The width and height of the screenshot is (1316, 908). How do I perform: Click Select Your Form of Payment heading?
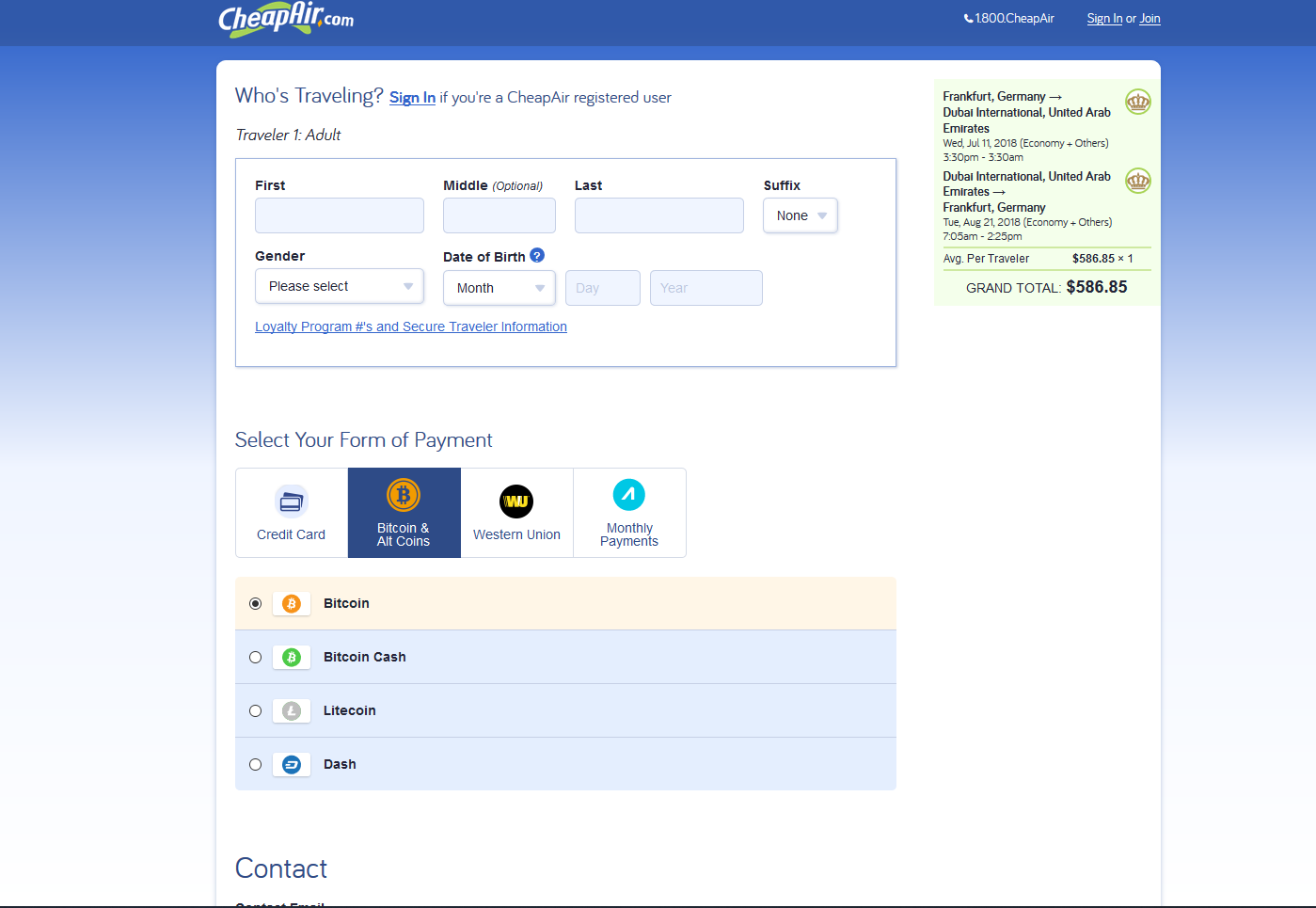pos(364,440)
